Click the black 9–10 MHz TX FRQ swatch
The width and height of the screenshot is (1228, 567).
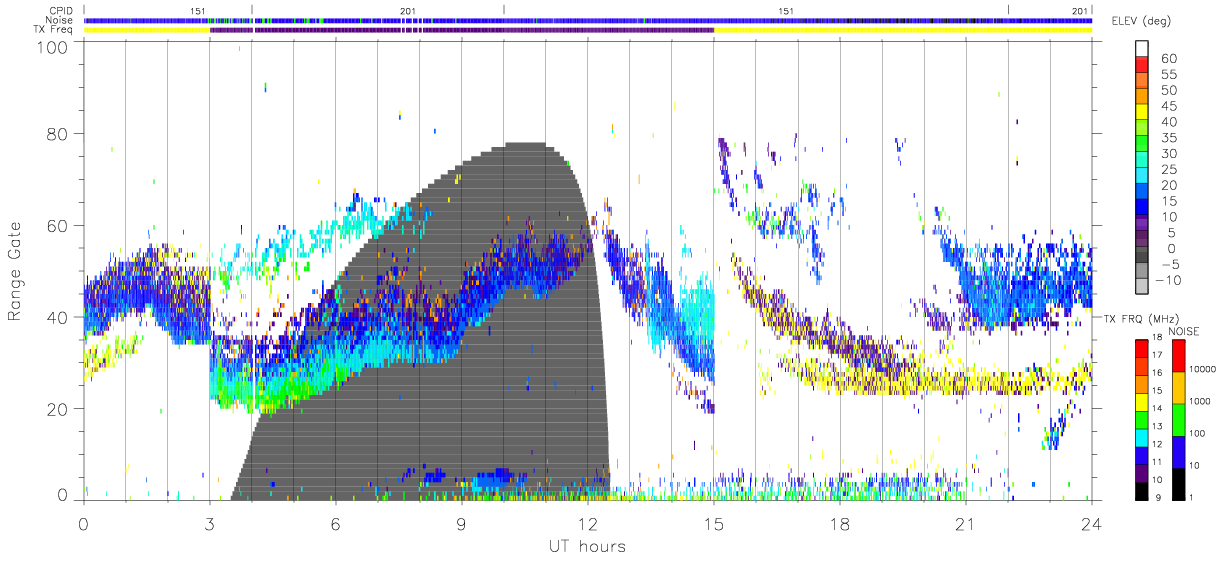[x=1141, y=491]
